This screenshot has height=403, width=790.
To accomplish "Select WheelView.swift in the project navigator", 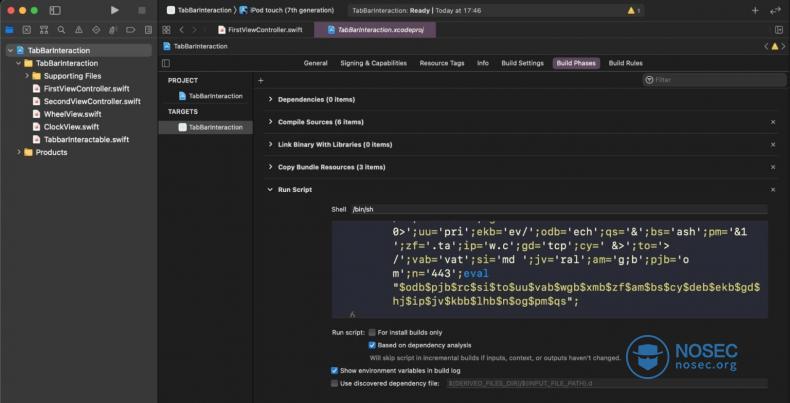I will pos(71,114).
